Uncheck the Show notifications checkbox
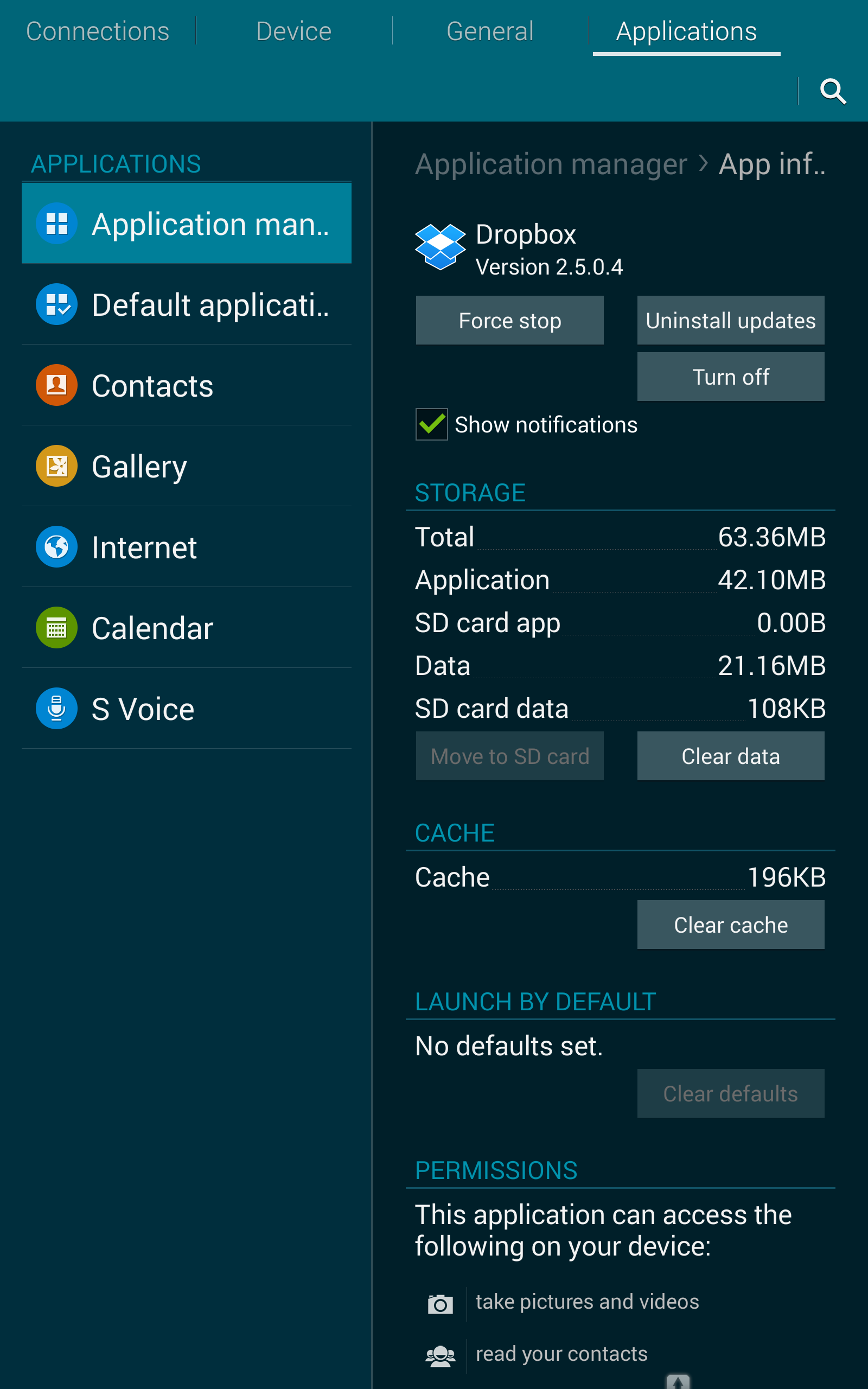 click(x=432, y=425)
